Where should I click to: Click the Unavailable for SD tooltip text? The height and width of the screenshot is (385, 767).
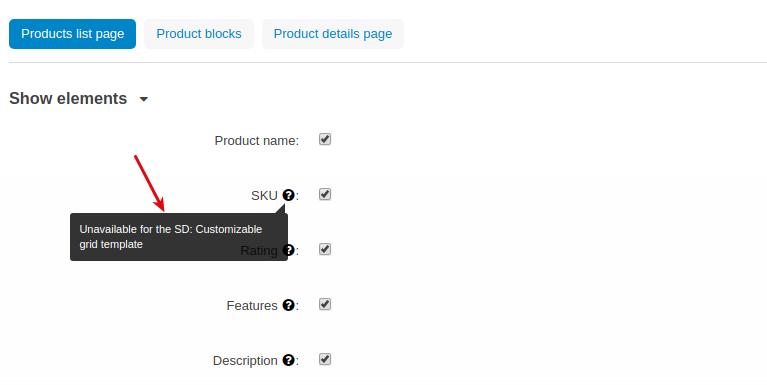tap(171, 237)
